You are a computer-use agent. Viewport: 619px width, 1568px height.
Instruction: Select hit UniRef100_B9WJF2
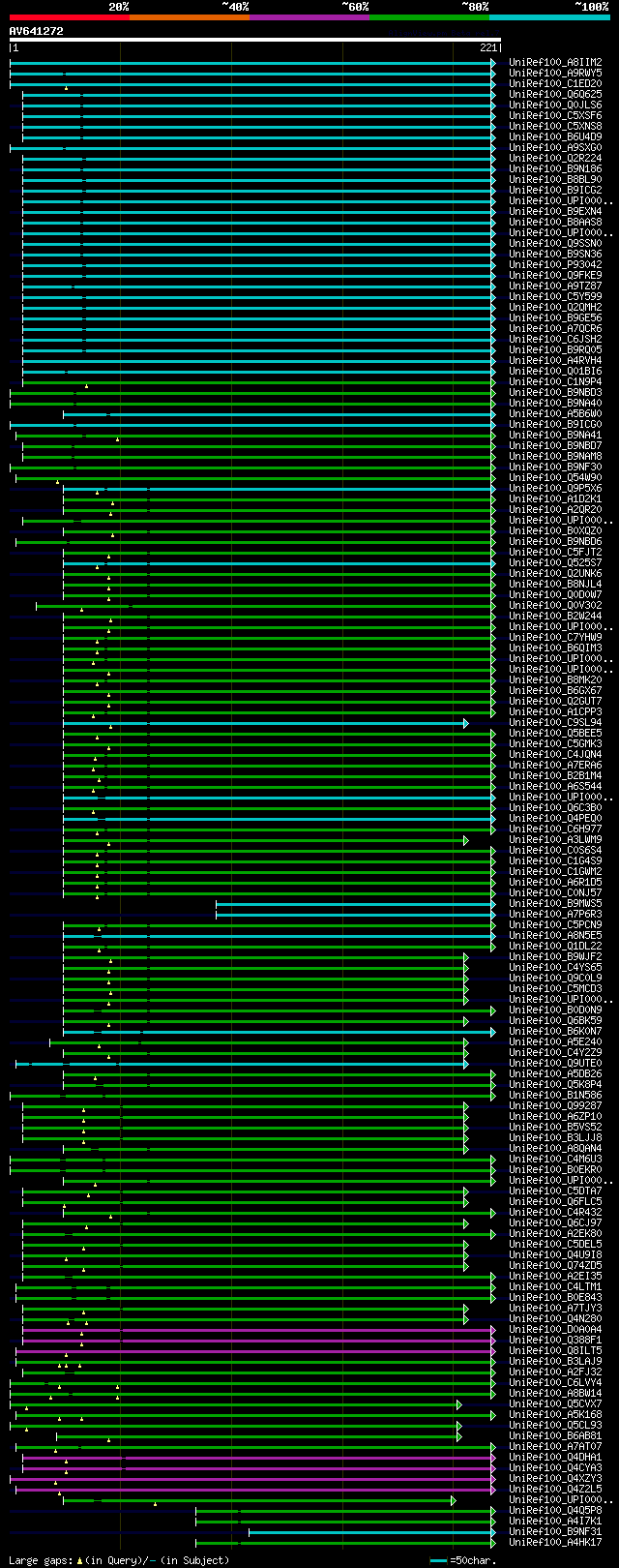click(x=555, y=956)
